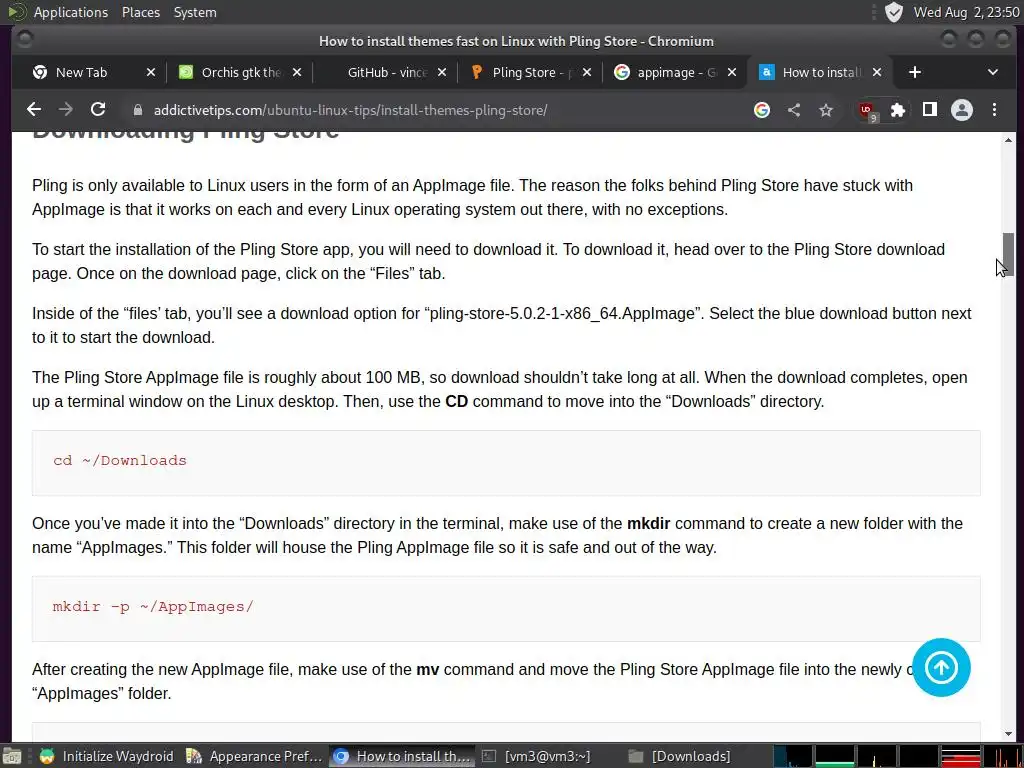
Task: Click the blue scroll-to-top arrow button
Action: 941,667
